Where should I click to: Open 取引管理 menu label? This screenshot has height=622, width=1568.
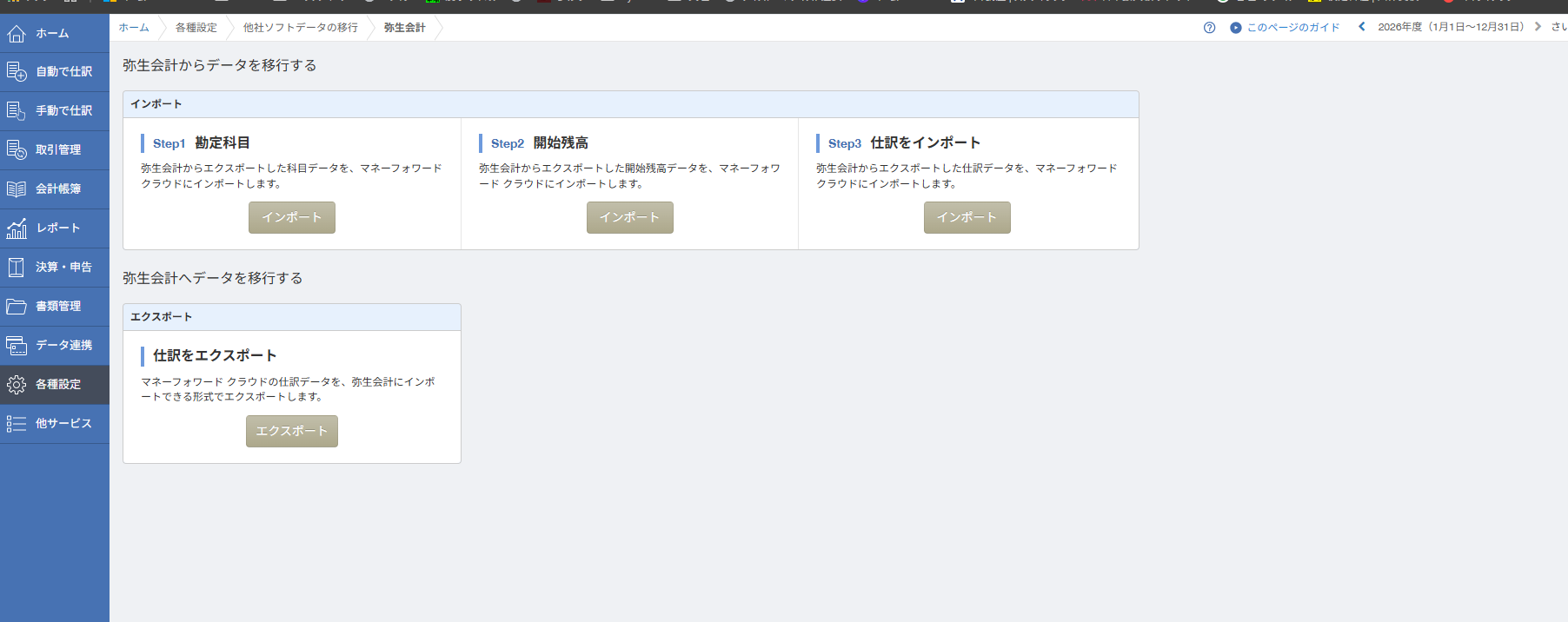[x=58, y=150]
